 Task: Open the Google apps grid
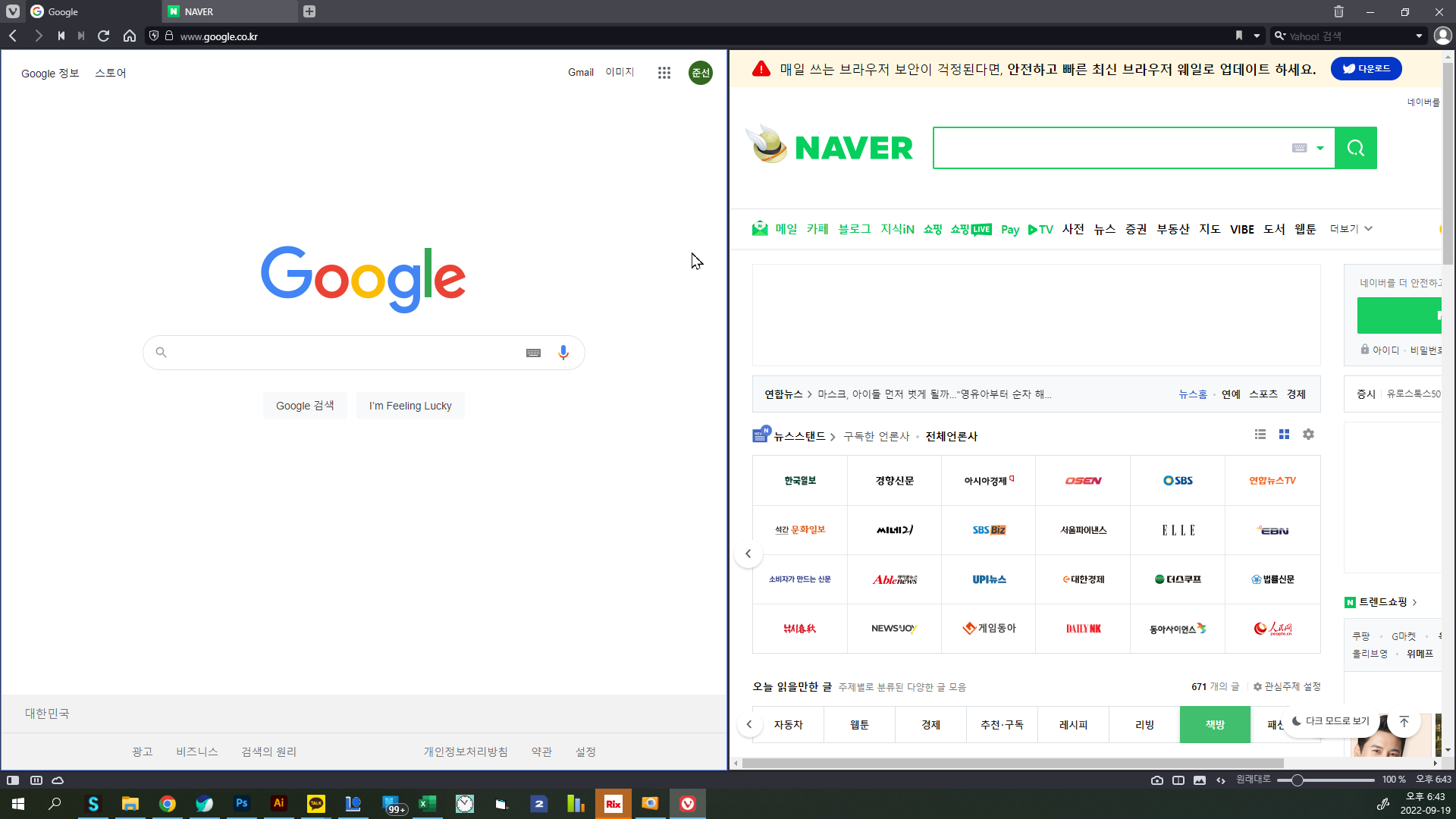[664, 73]
